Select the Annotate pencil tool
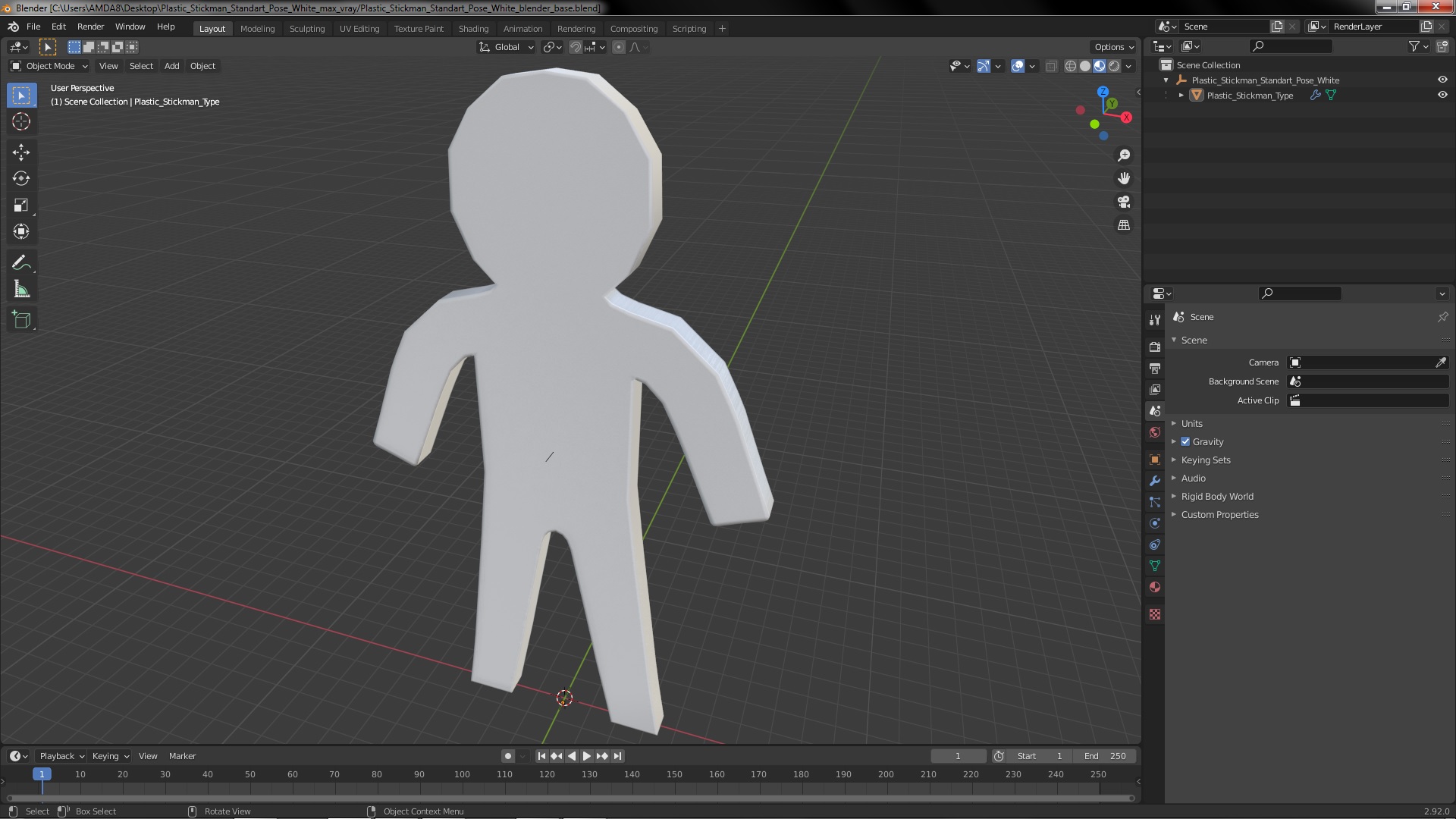Screen dimensions: 1456x819 [x=21, y=263]
